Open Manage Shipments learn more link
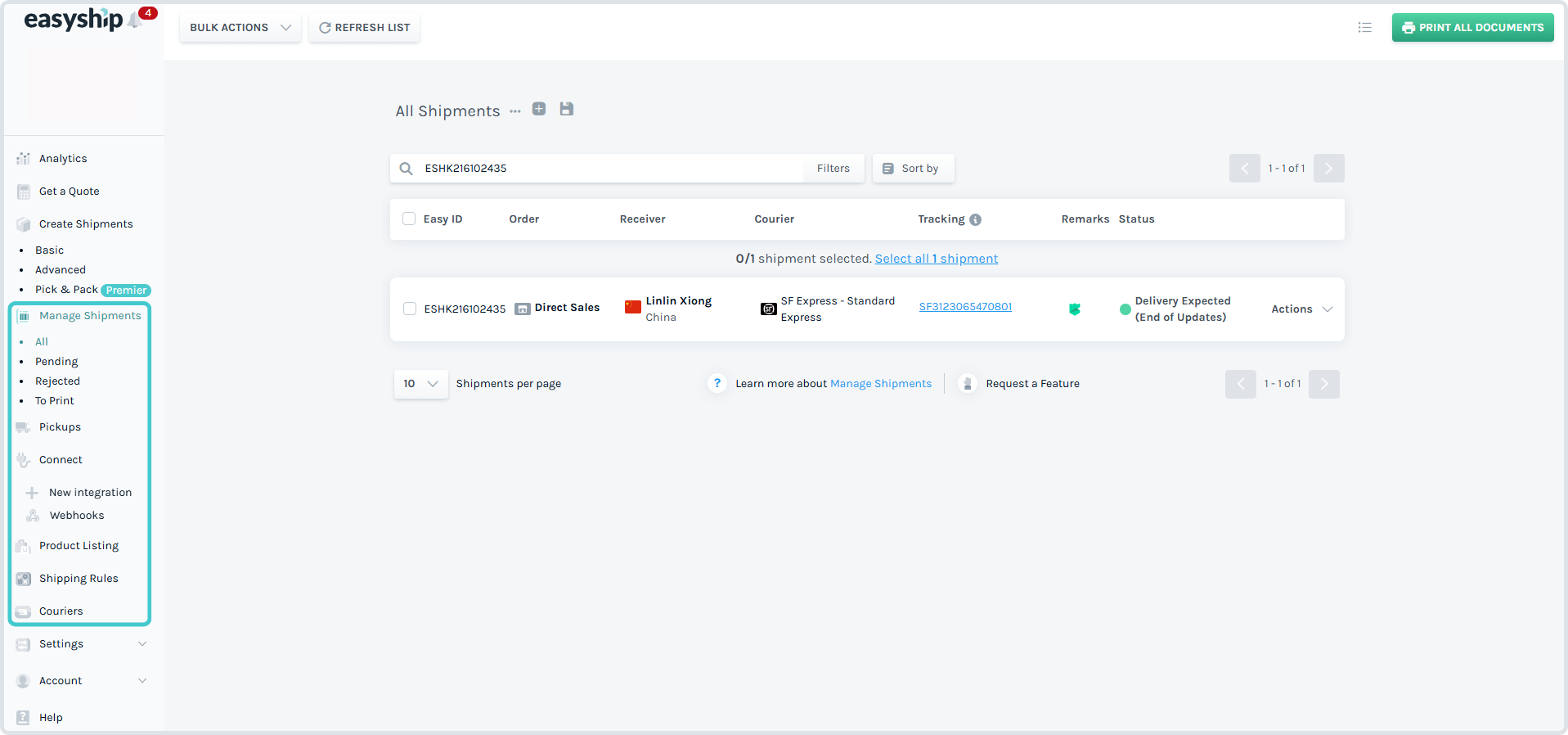The height and width of the screenshot is (735, 1568). (x=881, y=384)
